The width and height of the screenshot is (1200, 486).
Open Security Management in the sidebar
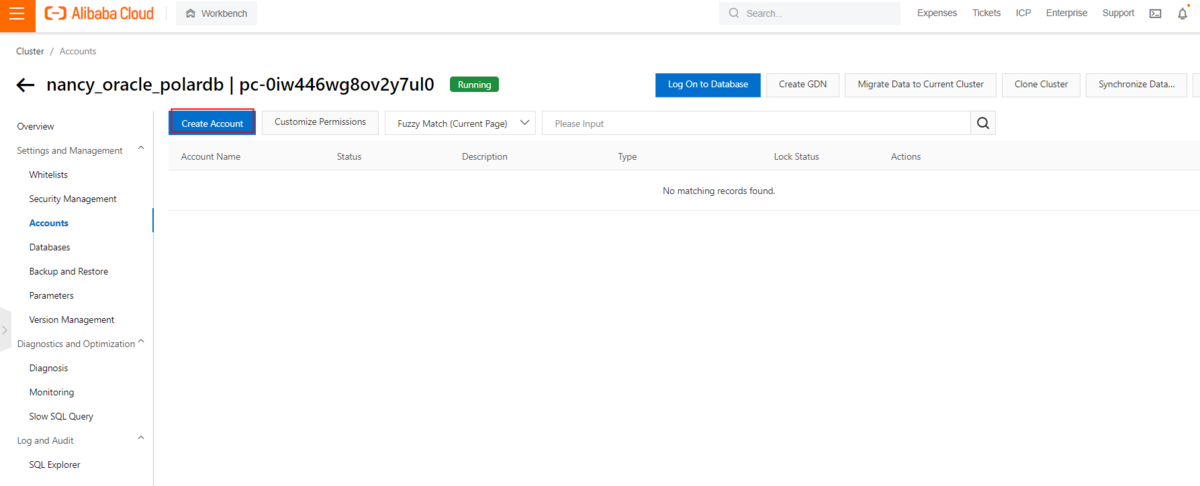tap(73, 199)
